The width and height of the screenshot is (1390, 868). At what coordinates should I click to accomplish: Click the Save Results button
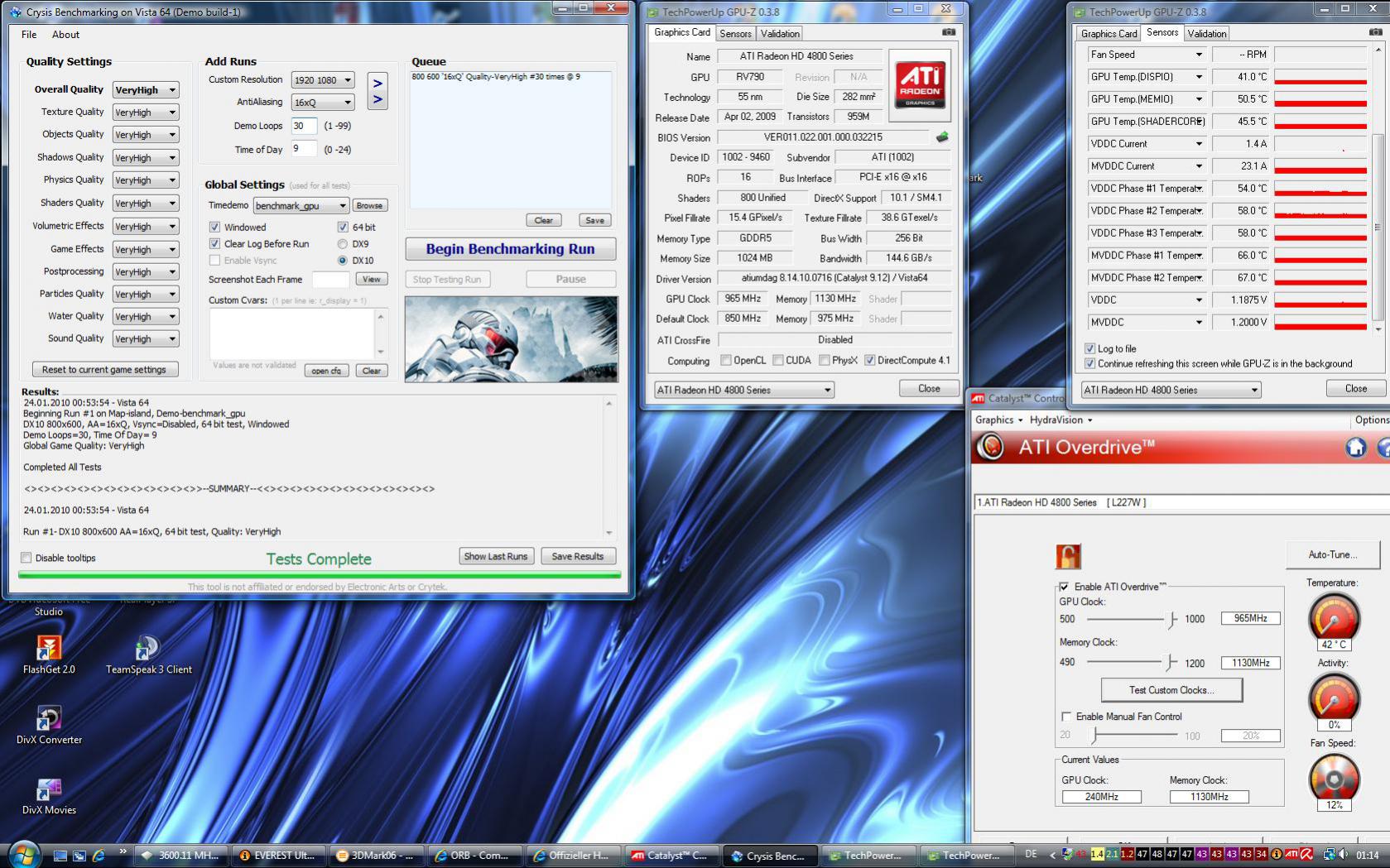pos(578,556)
